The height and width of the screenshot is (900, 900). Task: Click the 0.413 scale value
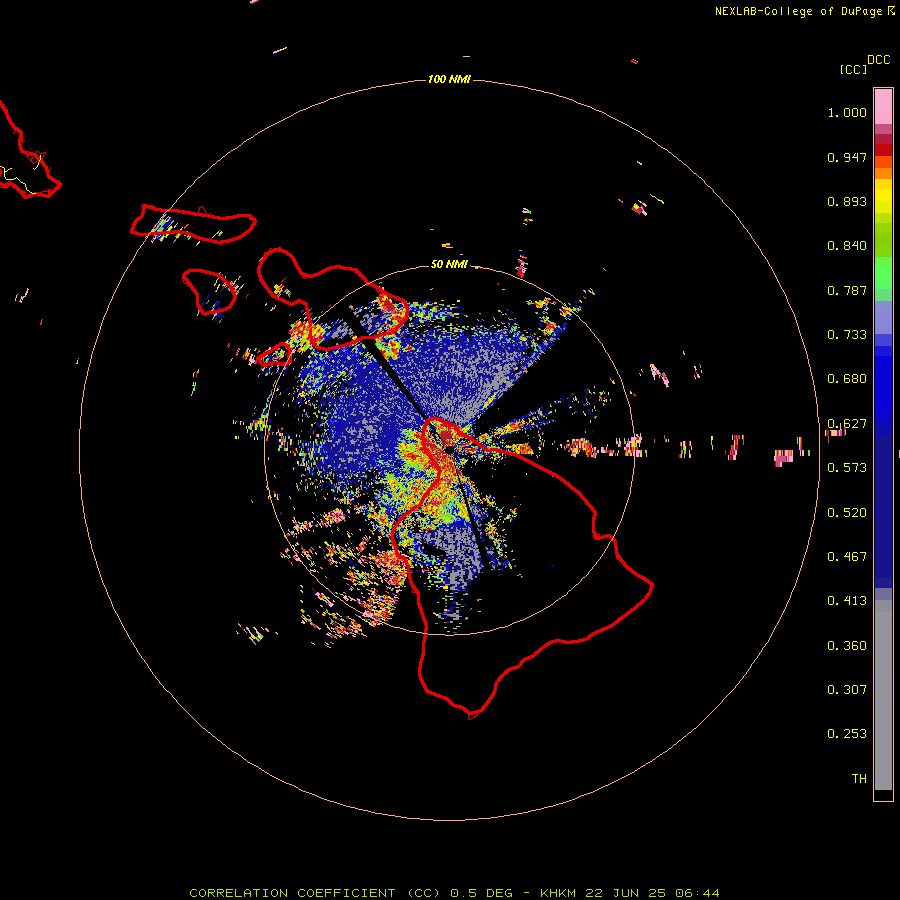click(x=847, y=601)
